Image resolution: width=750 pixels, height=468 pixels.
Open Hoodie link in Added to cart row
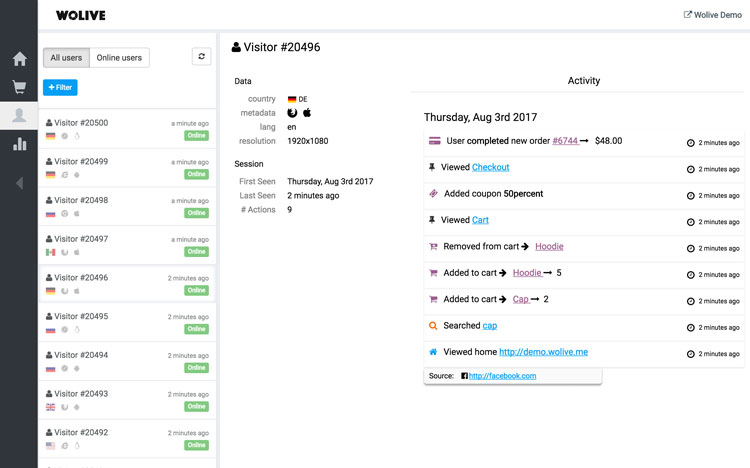(x=527, y=273)
